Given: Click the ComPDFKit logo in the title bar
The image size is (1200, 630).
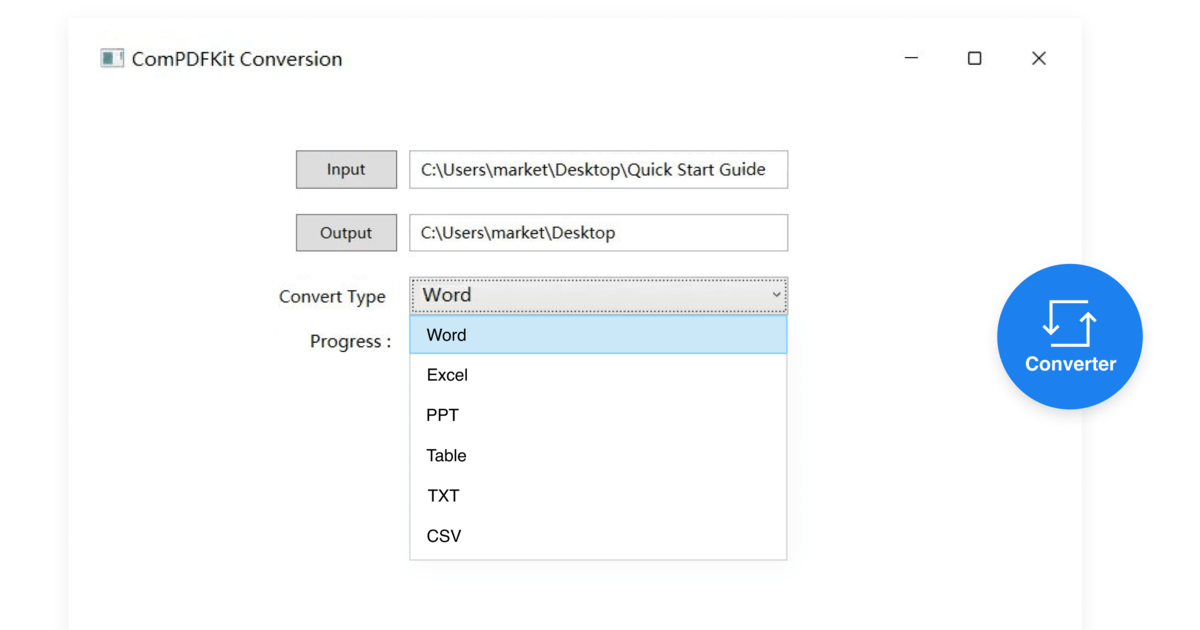Looking at the screenshot, I should [110, 58].
